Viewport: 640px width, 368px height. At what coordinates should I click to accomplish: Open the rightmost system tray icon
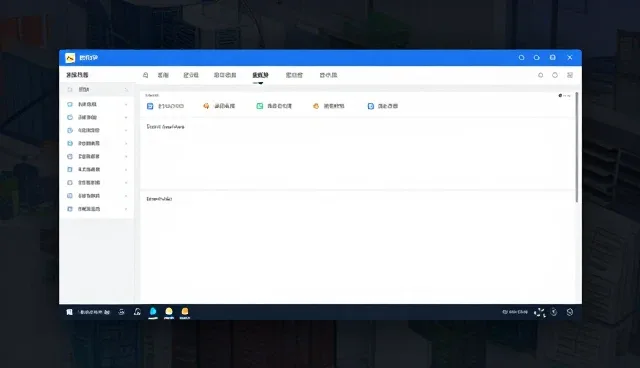[x=570, y=312]
